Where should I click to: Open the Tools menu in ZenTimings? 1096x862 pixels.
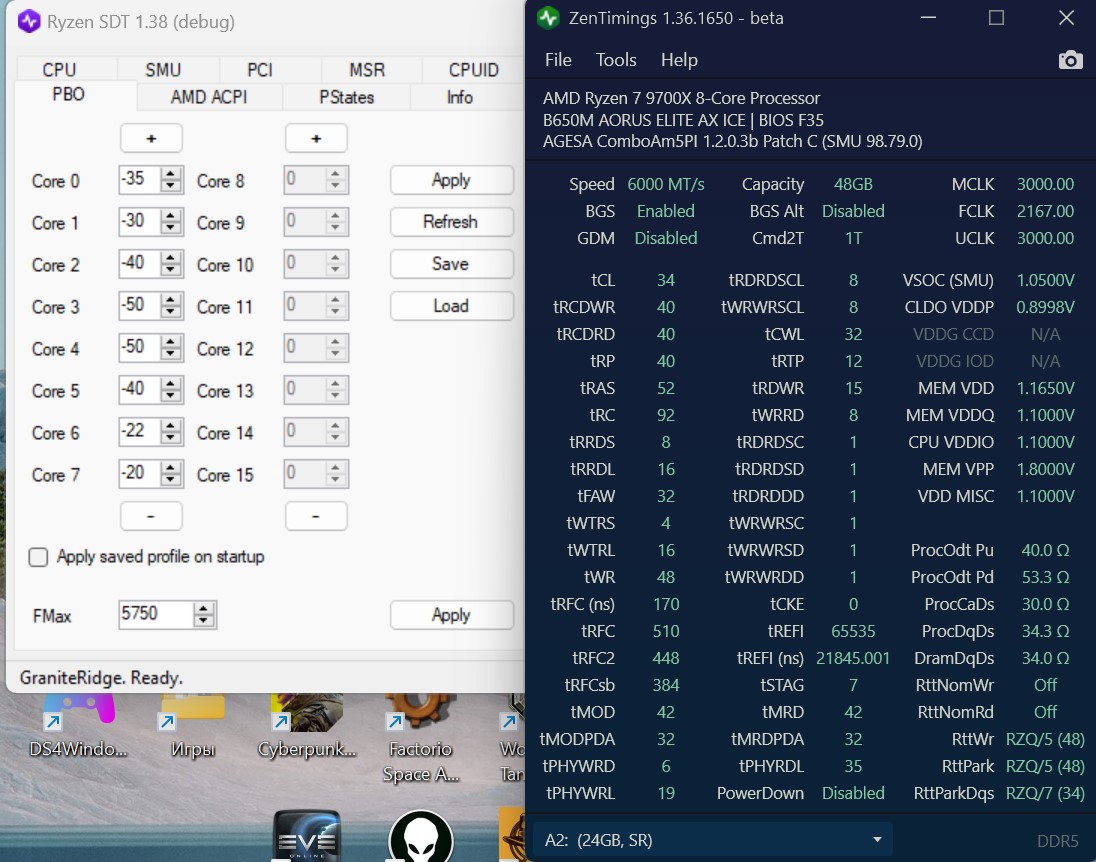[x=616, y=60]
